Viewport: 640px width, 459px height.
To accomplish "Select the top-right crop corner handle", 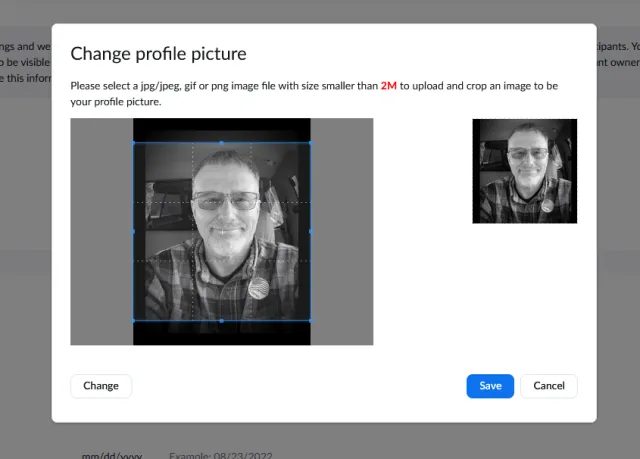I will pyautogui.click(x=310, y=142).
